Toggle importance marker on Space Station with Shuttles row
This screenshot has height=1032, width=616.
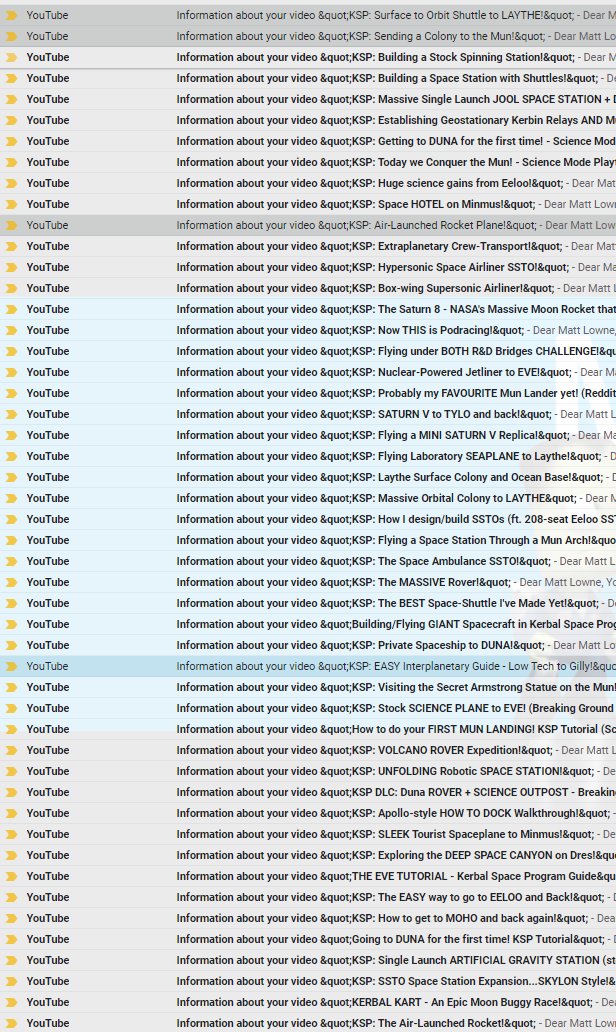(x=11, y=78)
